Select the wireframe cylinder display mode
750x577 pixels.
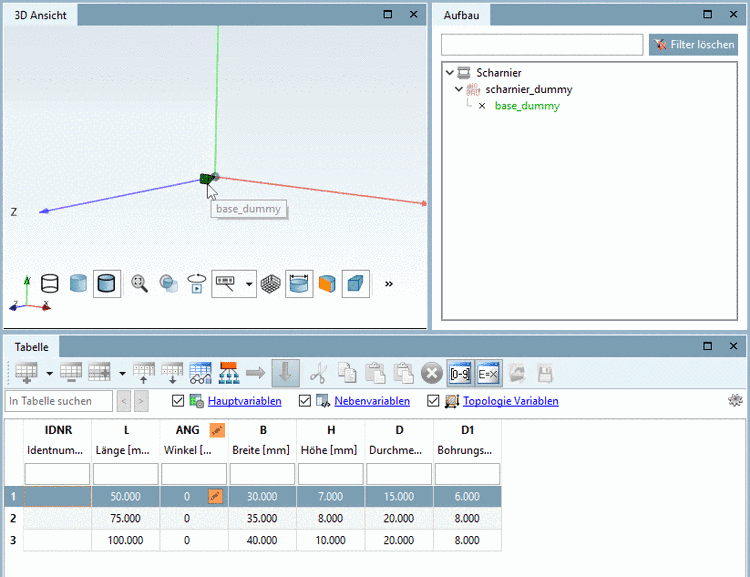[51, 284]
